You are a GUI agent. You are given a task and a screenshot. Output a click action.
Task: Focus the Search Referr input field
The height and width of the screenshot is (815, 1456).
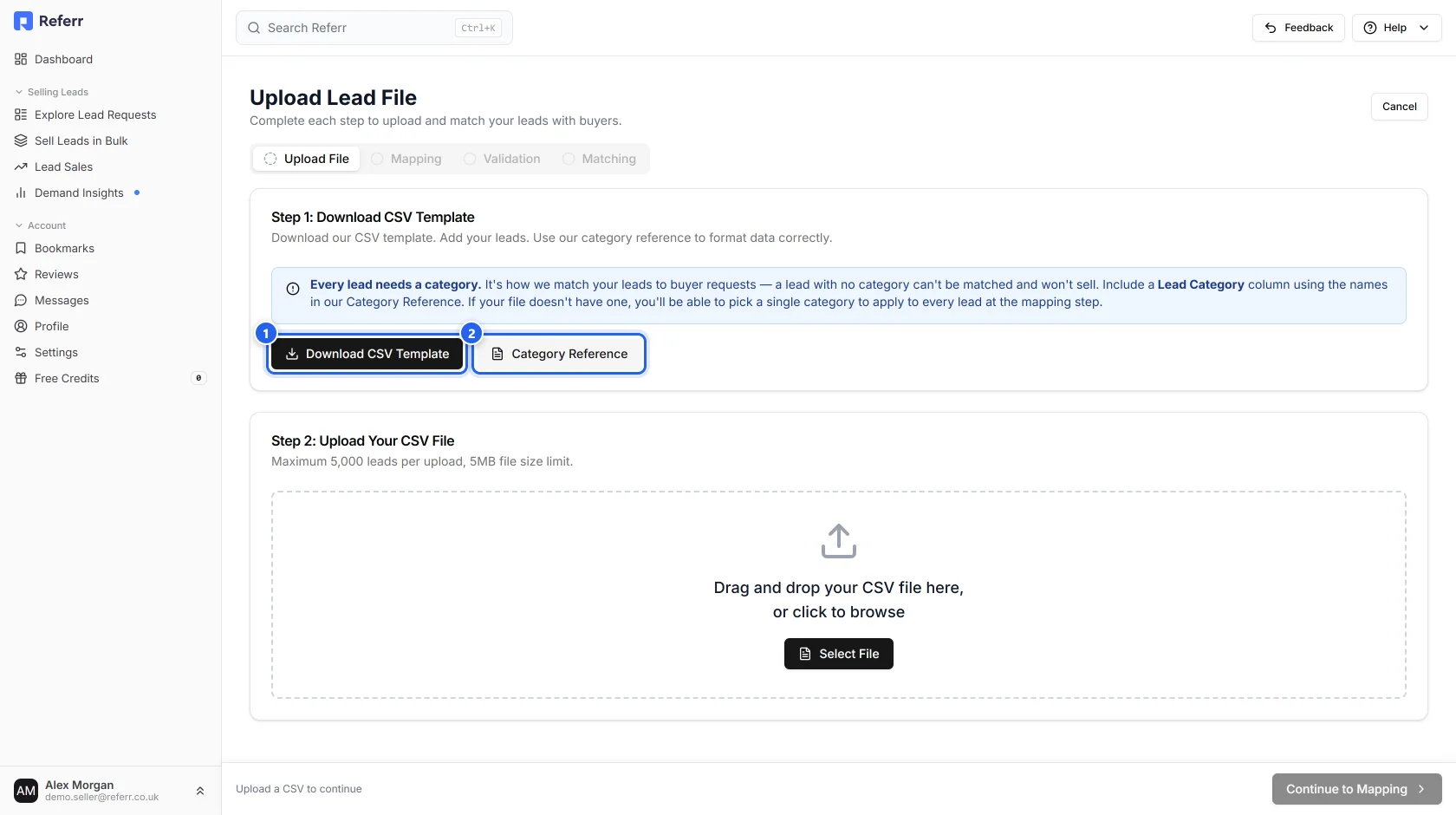374,28
